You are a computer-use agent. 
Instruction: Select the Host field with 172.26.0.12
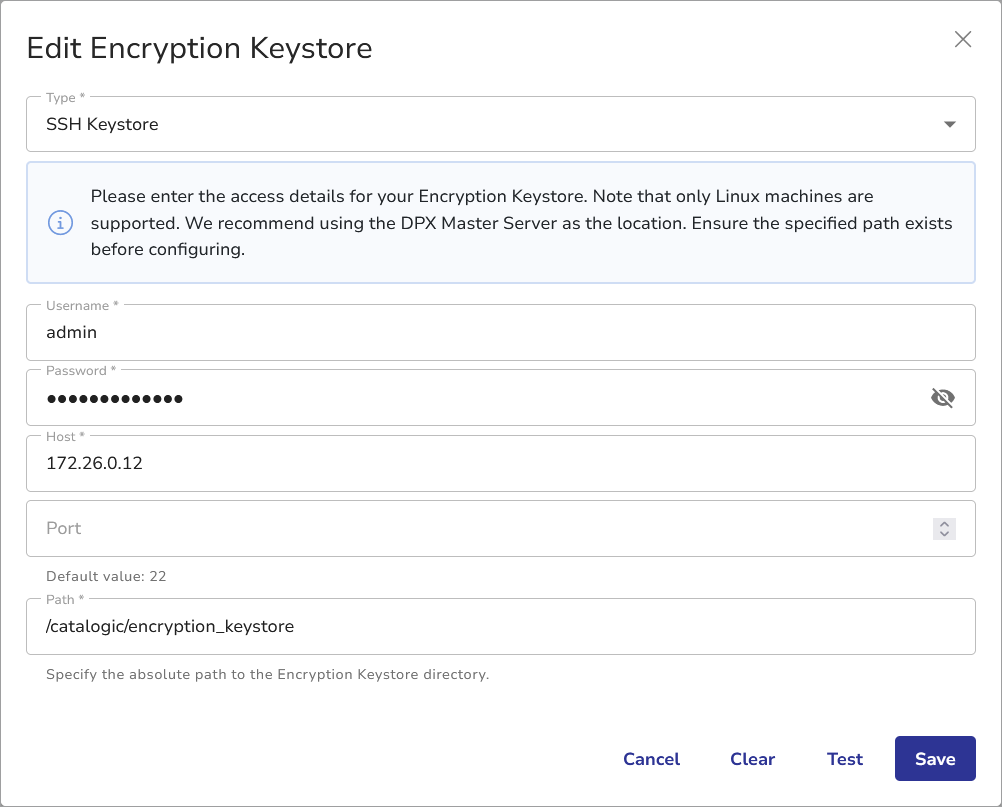(x=480, y=464)
